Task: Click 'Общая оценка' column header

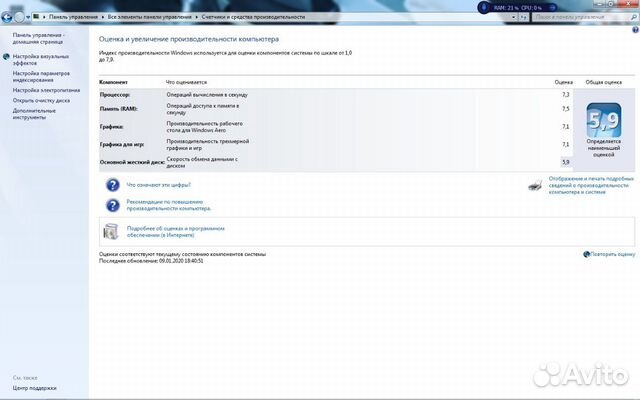Action: pos(604,82)
